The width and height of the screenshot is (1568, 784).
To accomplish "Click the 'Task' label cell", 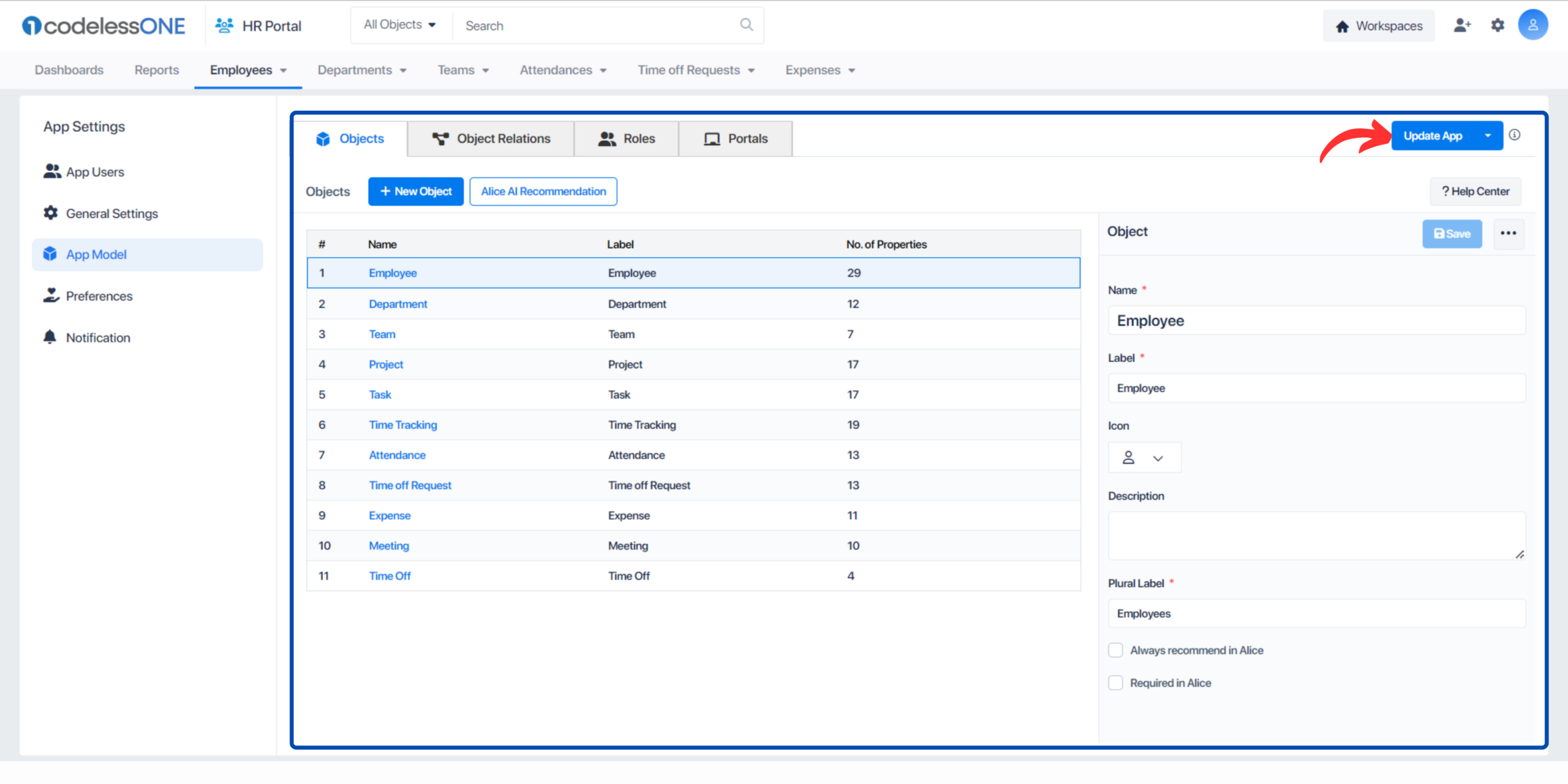I will click(x=619, y=394).
